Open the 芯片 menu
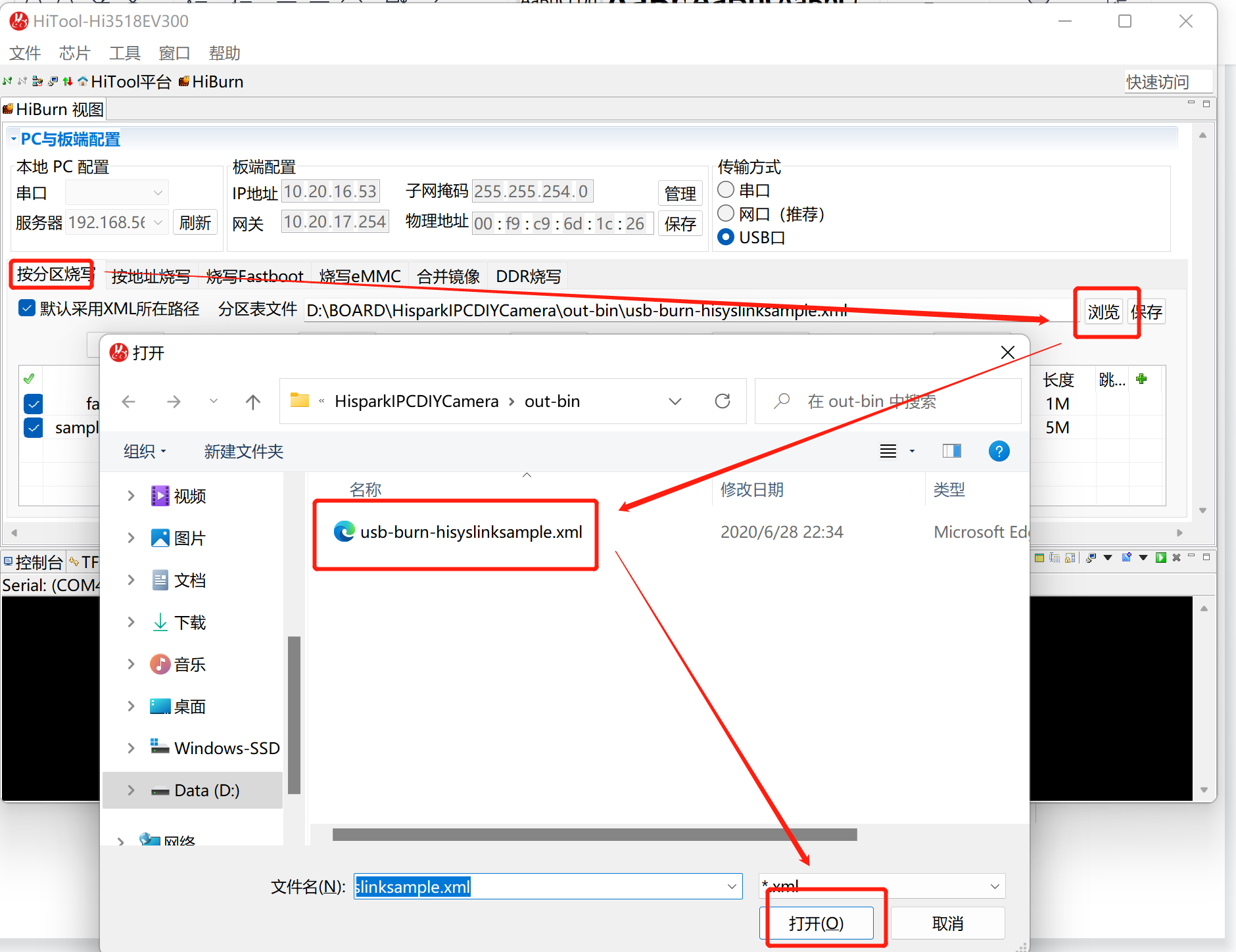1236x952 pixels. pos(74,53)
